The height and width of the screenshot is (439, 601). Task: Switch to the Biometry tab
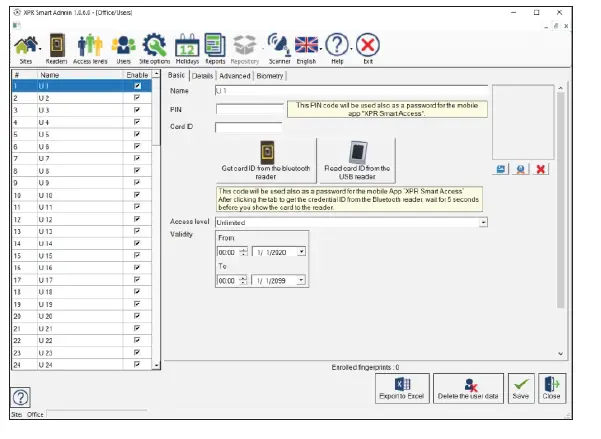coord(270,75)
